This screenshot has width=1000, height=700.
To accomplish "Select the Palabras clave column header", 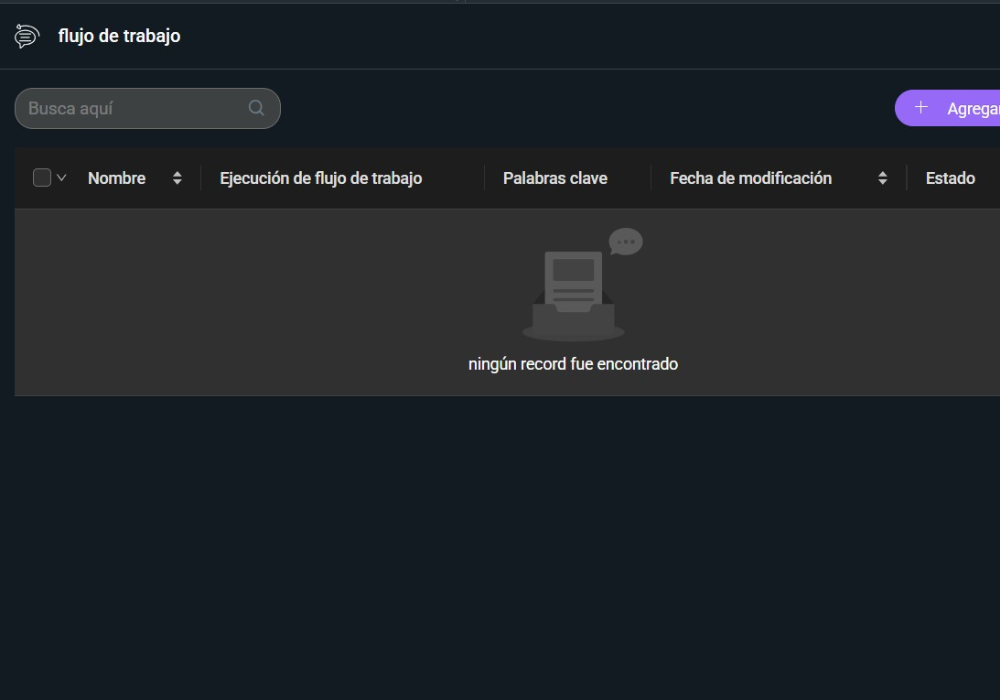I will 555,178.
